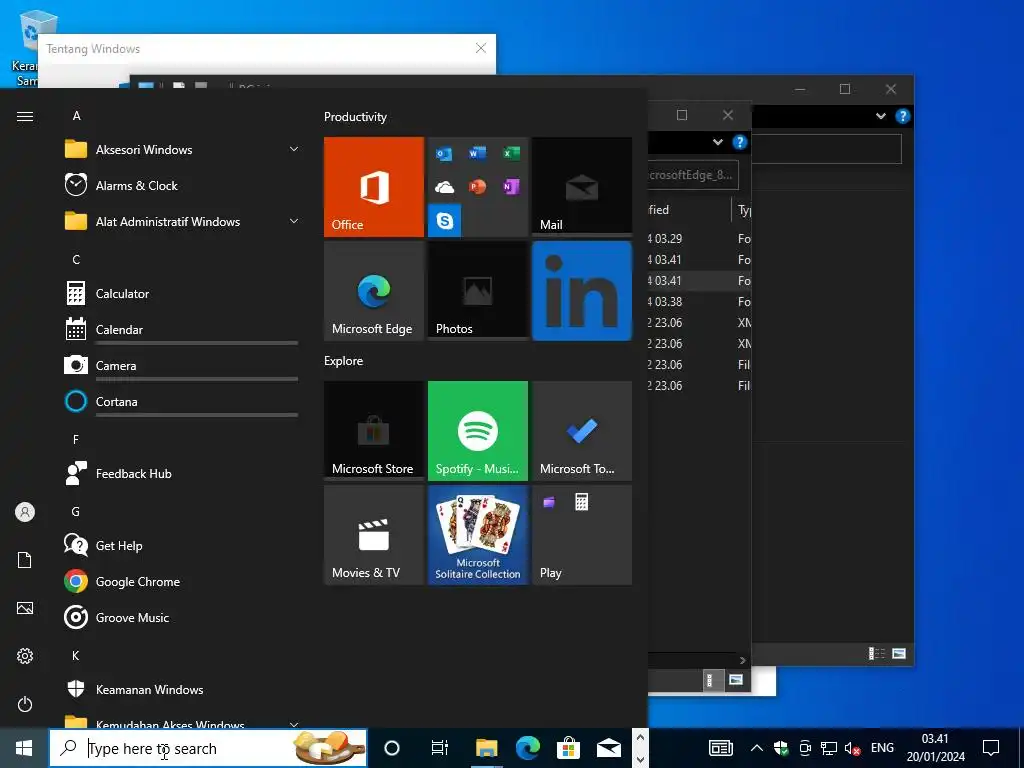Focus the taskbar search box

click(x=208, y=748)
